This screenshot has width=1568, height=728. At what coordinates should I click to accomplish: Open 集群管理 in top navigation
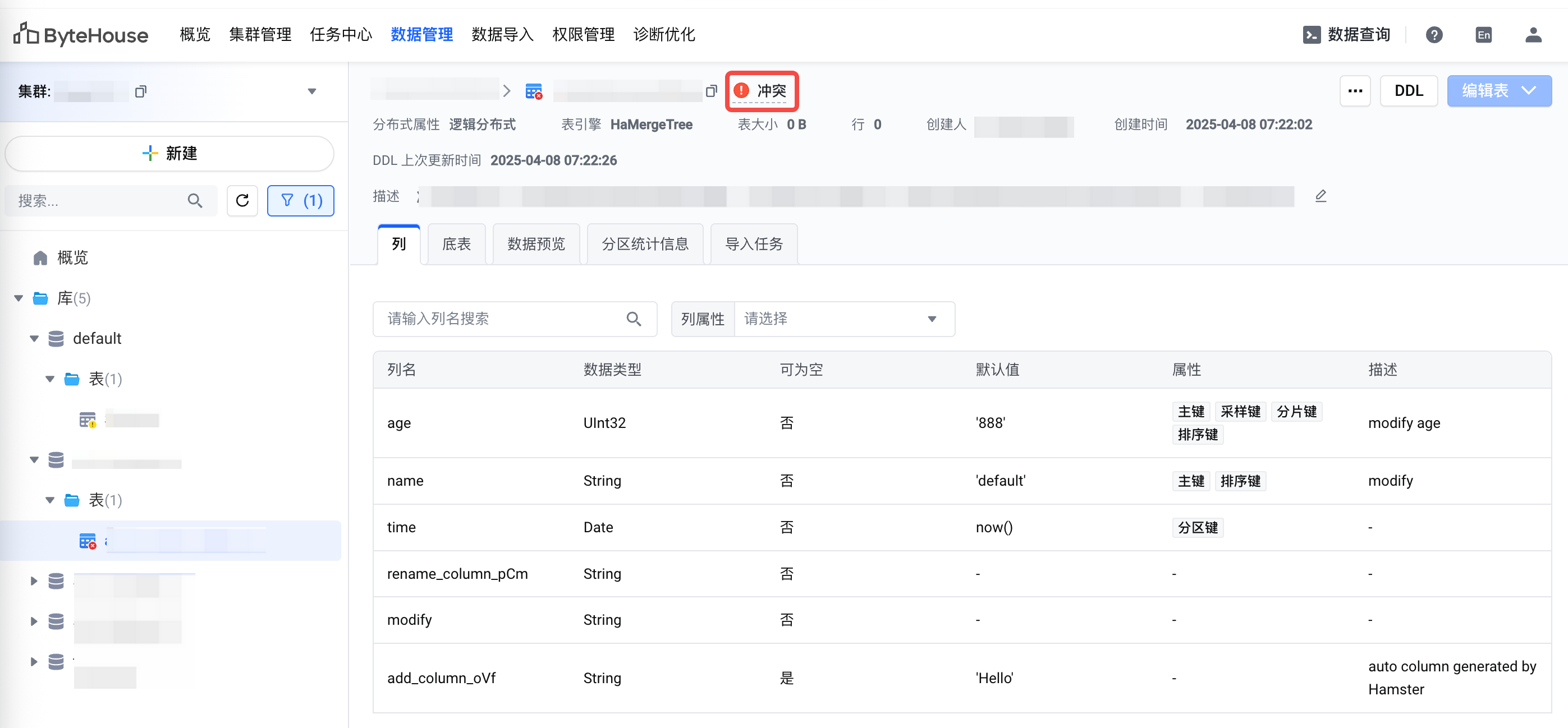(260, 35)
